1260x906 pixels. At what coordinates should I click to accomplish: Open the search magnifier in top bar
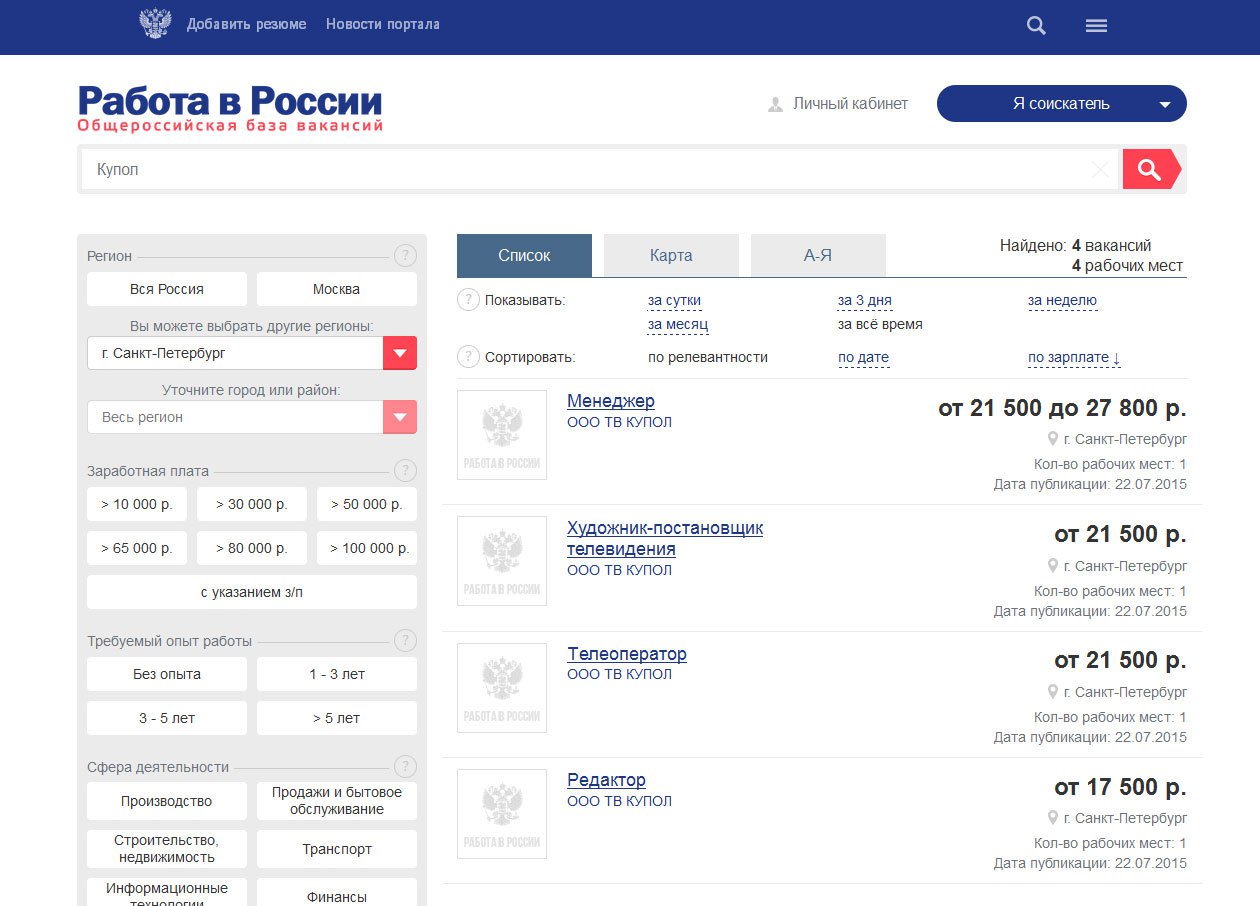coord(1036,26)
